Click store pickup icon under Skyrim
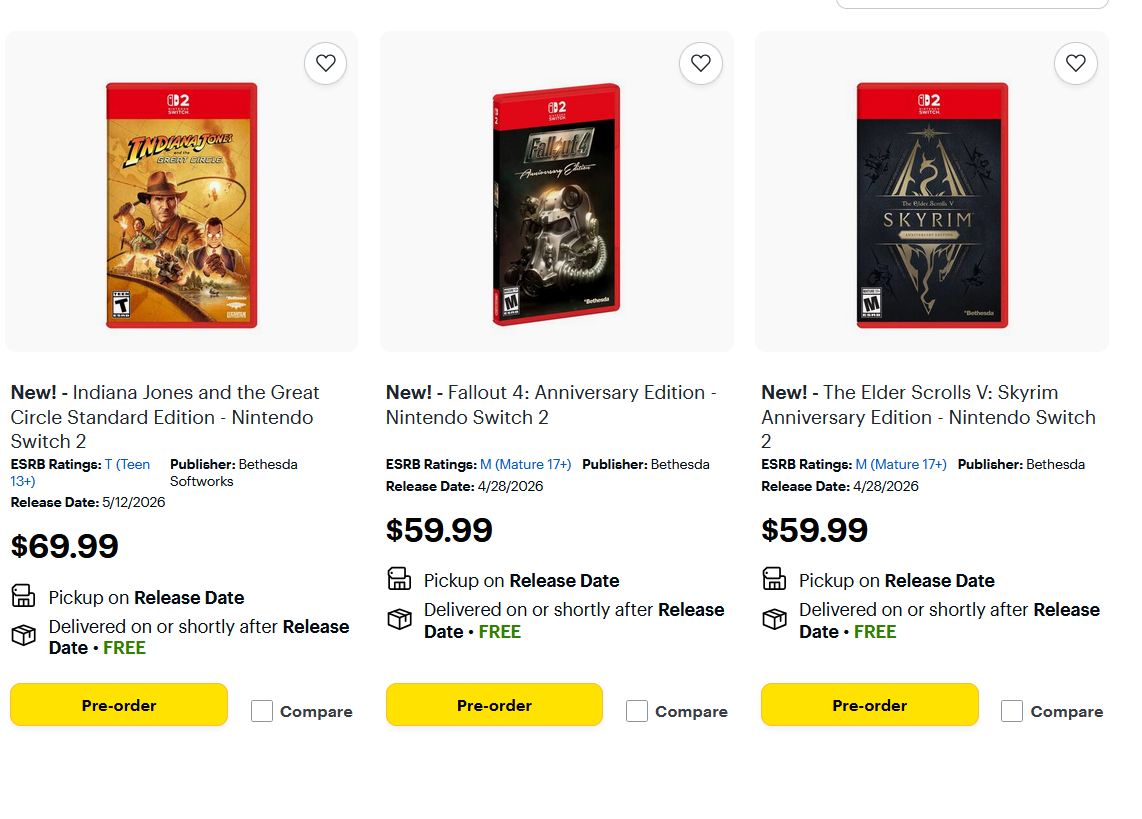The width and height of the screenshot is (1142, 819). pos(774,579)
